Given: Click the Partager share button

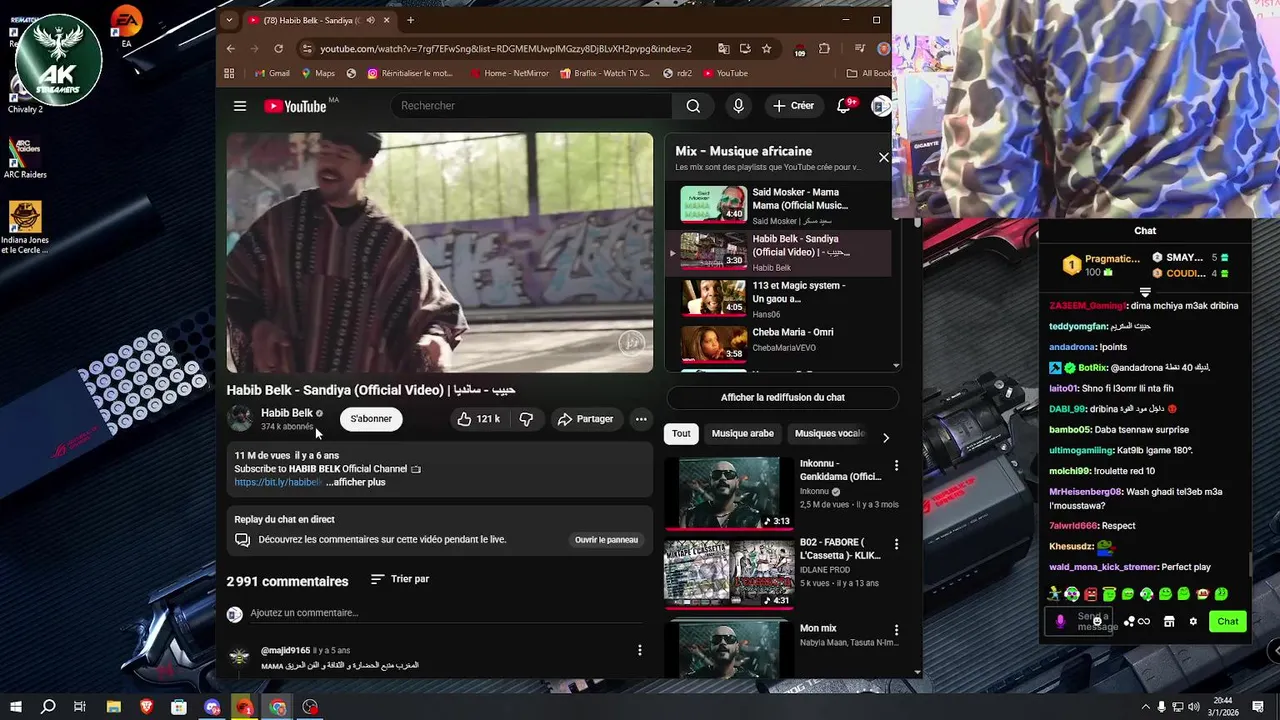Looking at the screenshot, I should (586, 419).
